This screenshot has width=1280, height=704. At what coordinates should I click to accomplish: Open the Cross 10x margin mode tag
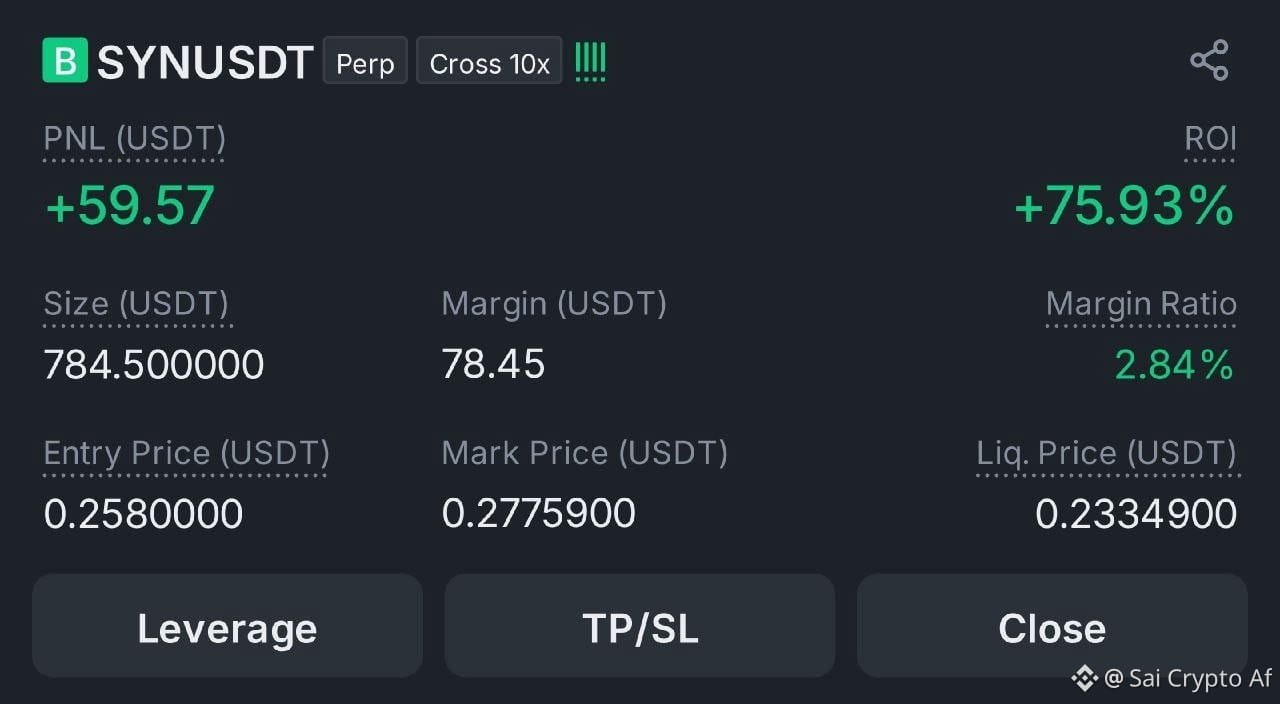(489, 61)
